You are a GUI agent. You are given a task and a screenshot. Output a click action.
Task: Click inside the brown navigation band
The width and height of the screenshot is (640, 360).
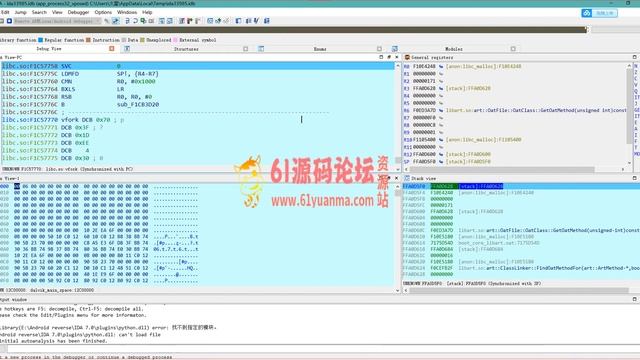pos(293,29)
